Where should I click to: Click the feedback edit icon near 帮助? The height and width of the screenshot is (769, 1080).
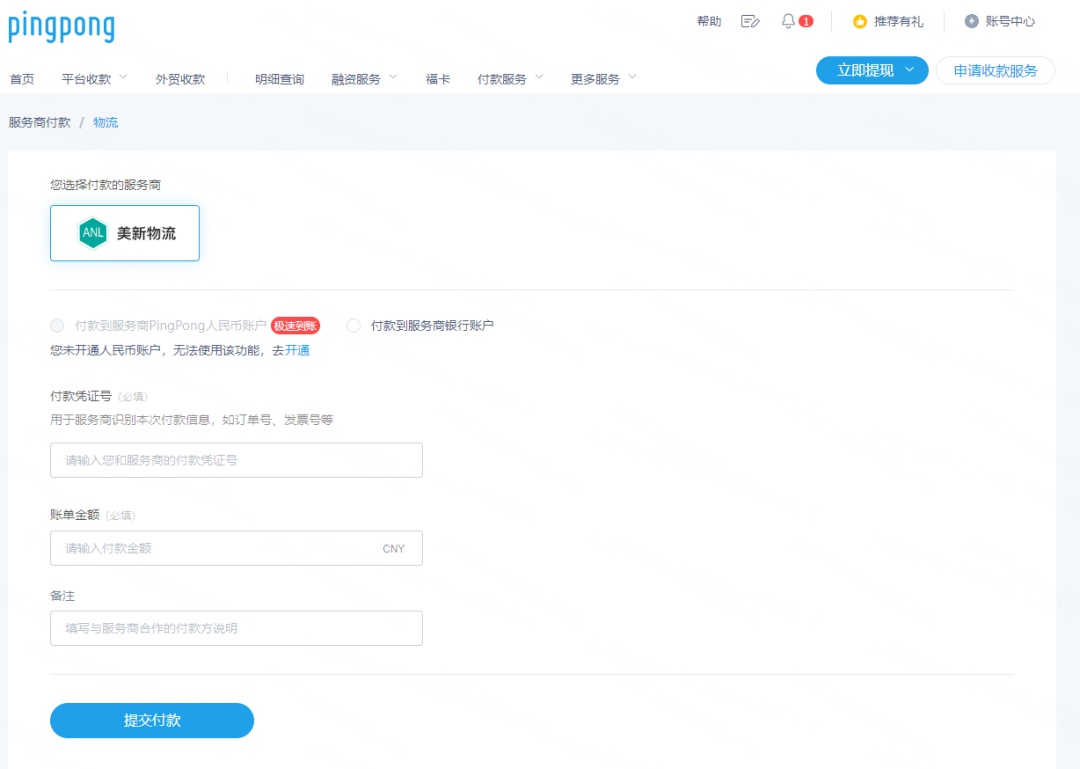pos(750,21)
